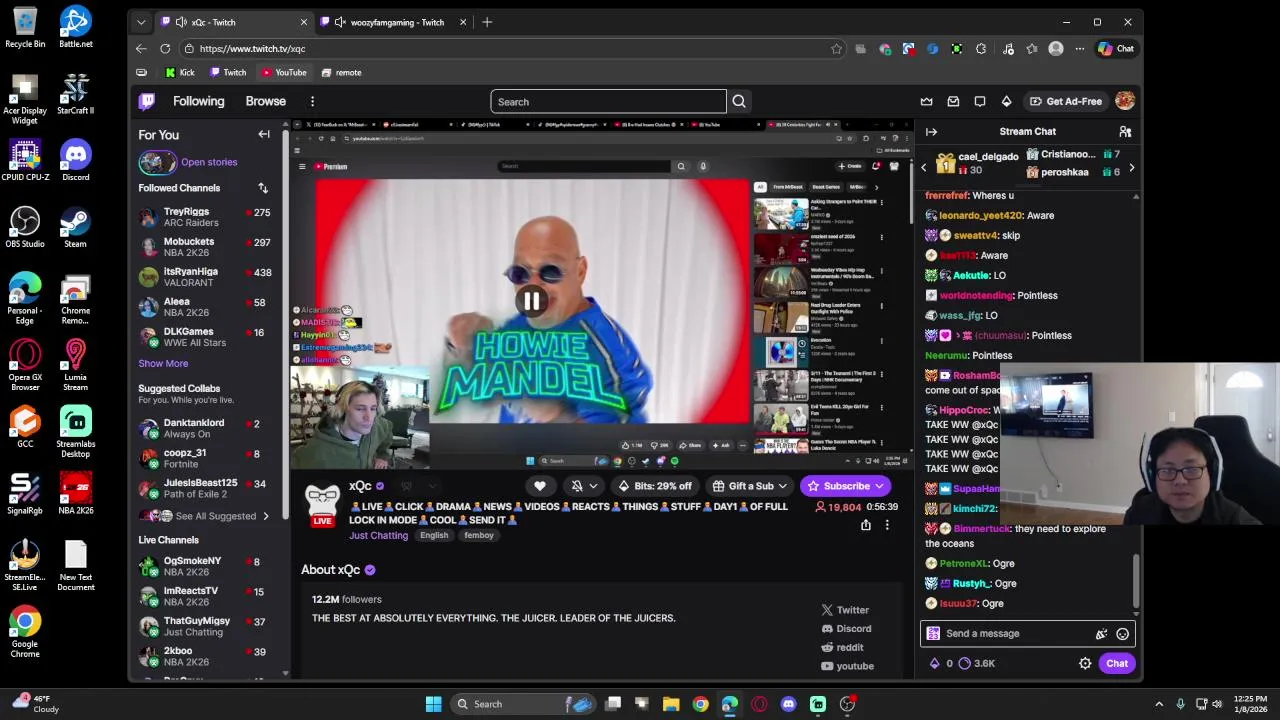
Task: Open the emote picker smiley icon
Action: tap(1122, 634)
